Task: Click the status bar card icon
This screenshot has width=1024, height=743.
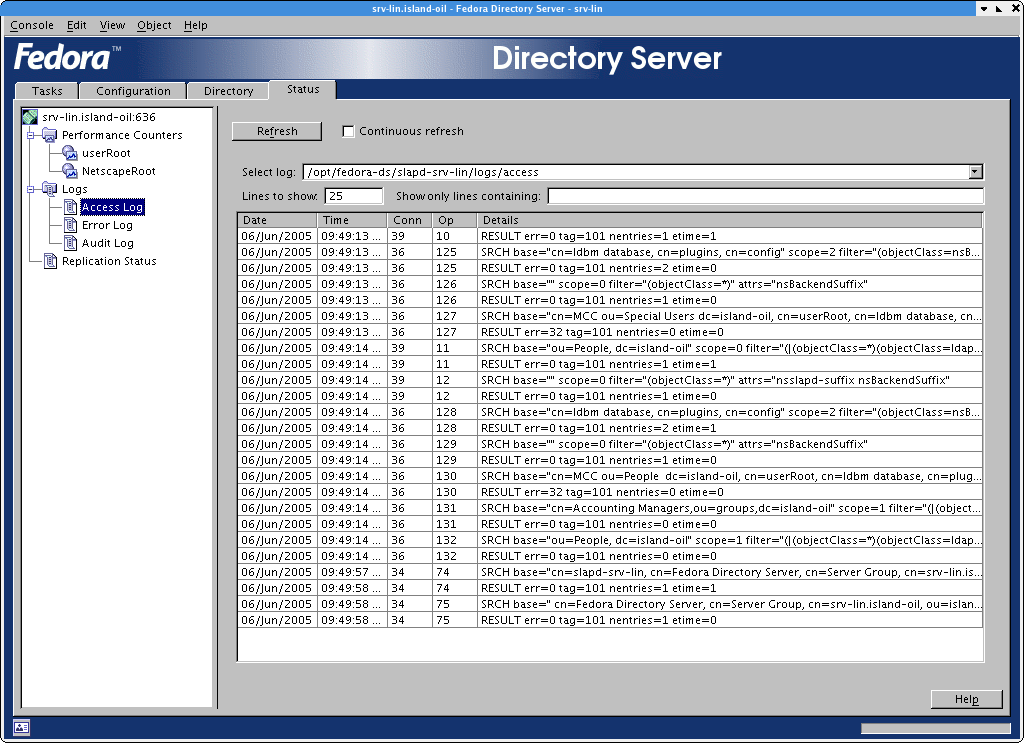Action: [x=21, y=727]
